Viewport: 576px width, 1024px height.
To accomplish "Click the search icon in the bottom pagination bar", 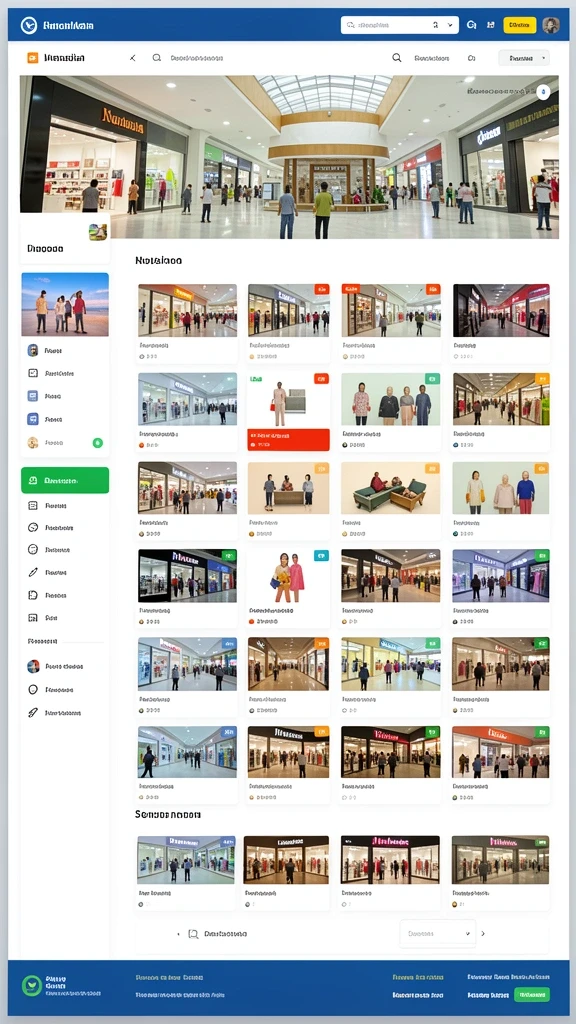I will point(193,934).
